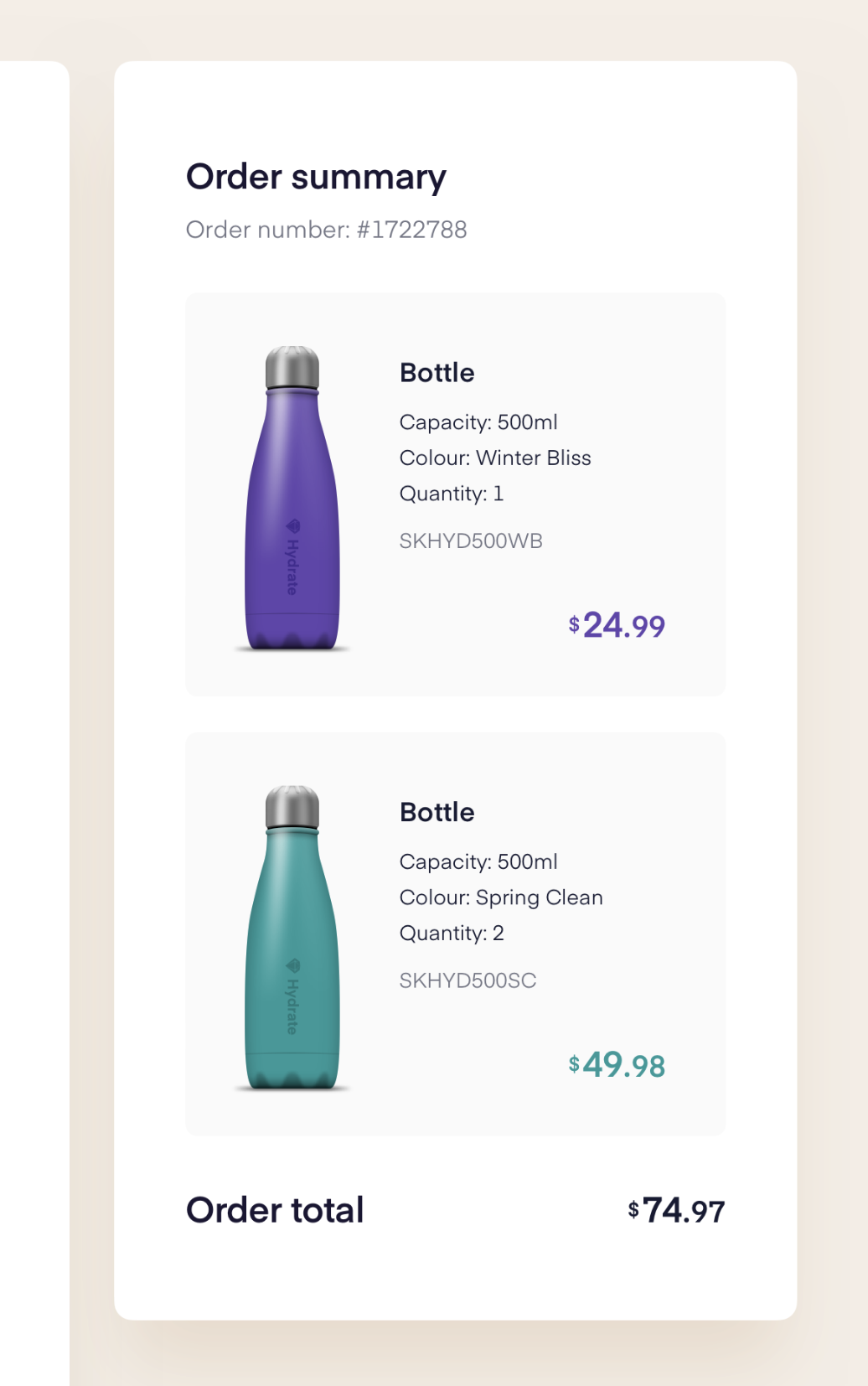Image resolution: width=868 pixels, height=1386 pixels.
Task: Click the Colour: Winter Bliss text
Action: pos(494,458)
